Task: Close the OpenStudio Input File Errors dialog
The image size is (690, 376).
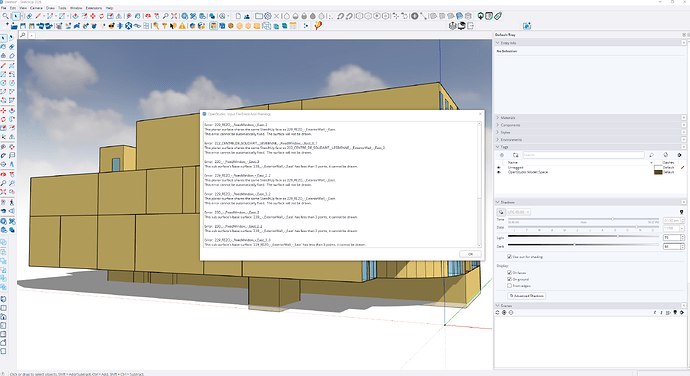Action: coord(480,114)
